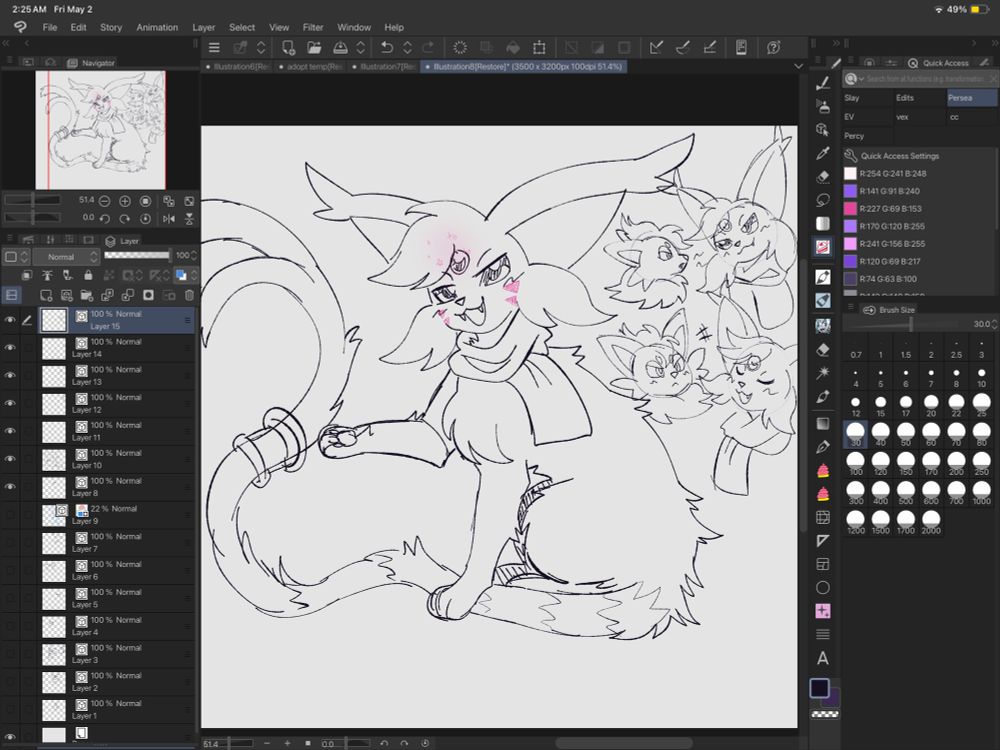Select the vex quick access set
This screenshot has height=750, width=1000.
click(x=919, y=117)
